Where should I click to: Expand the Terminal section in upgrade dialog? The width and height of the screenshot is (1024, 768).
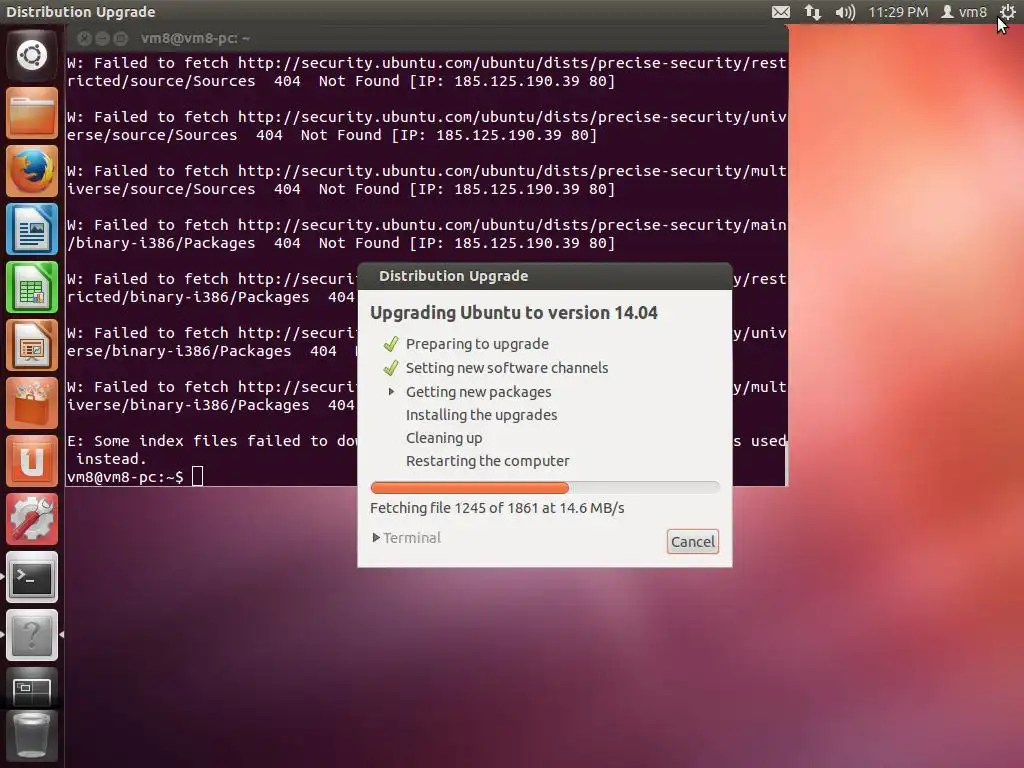[x=406, y=537]
